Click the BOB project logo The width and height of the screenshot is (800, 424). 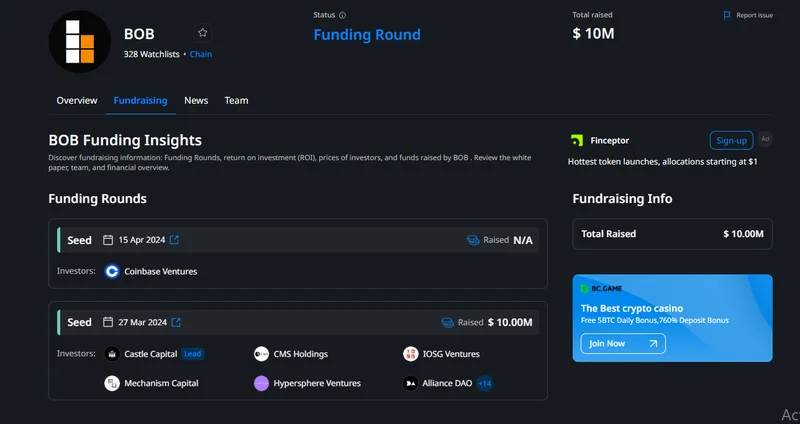click(x=80, y=41)
